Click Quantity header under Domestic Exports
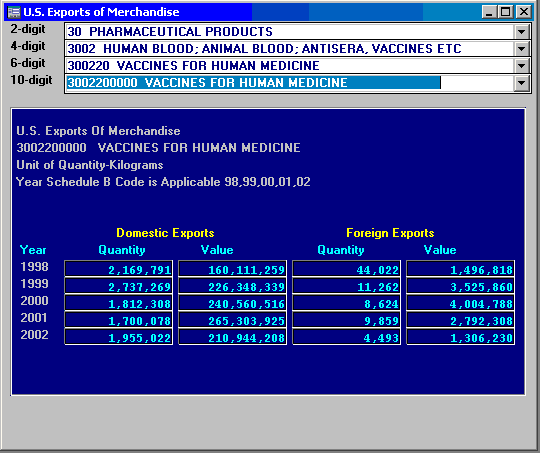The height and width of the screenshot is (453, 540). tap(122, 250)
